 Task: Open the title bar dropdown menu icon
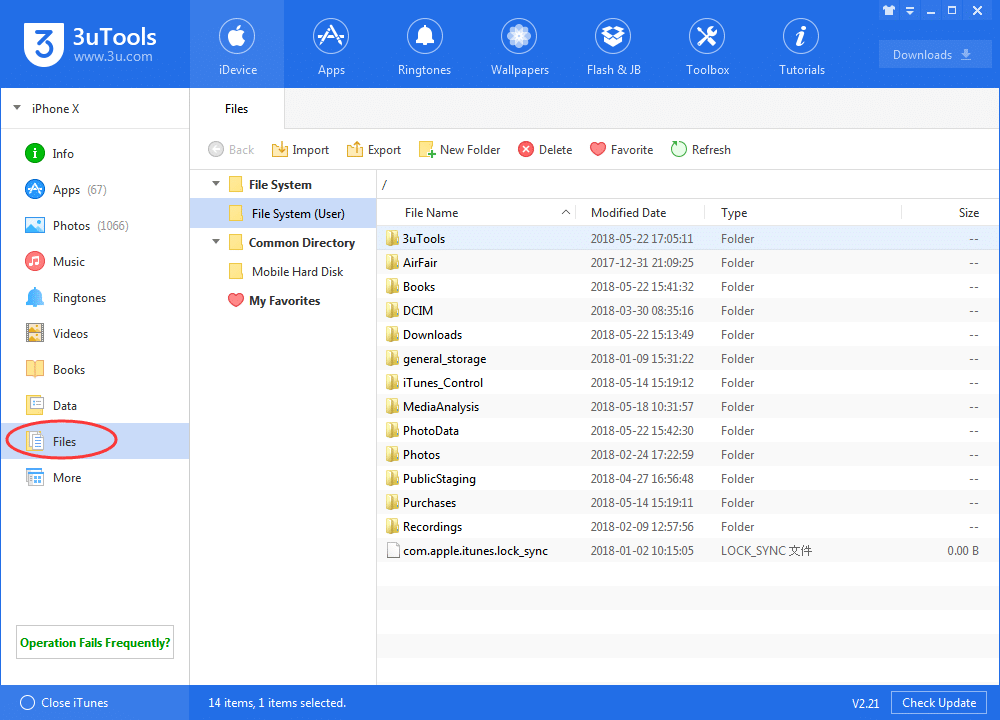coord(910,11)
